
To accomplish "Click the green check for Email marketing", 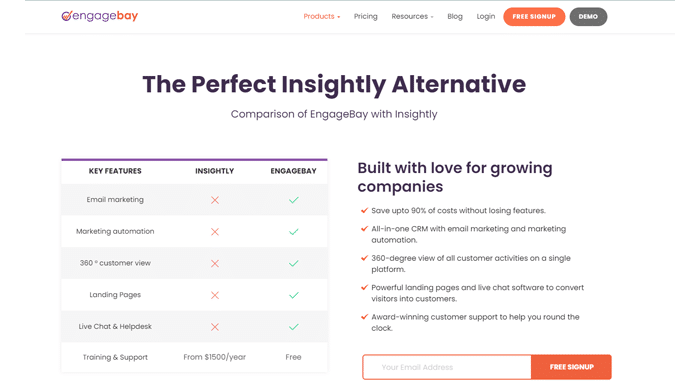I will (293, 200).
